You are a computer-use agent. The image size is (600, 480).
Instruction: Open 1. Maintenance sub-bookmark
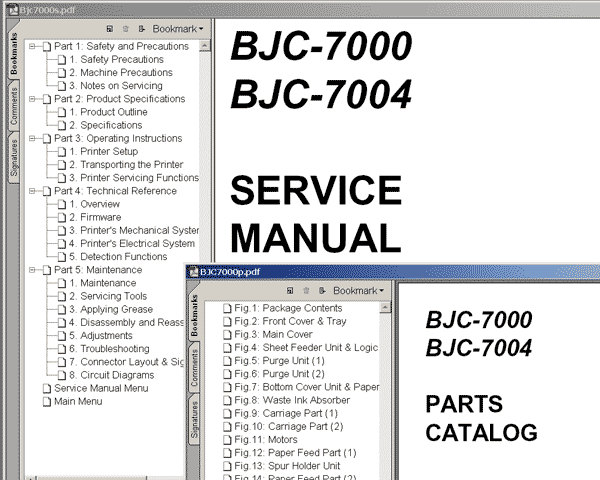click(x=103, y=283)
